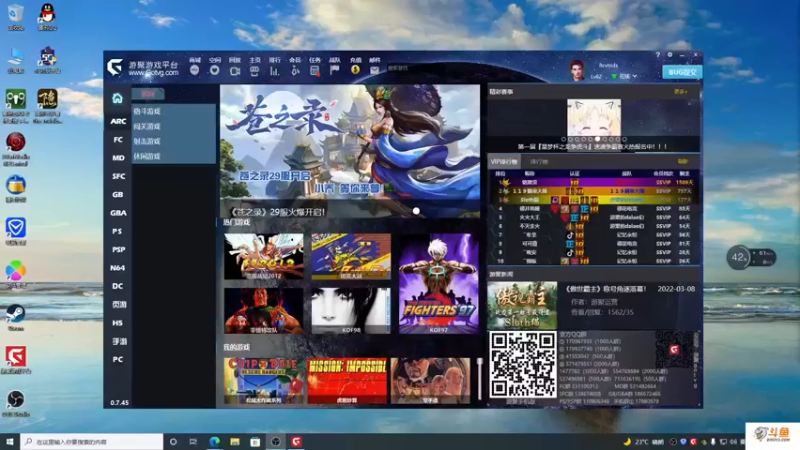Select the SFC platform tab

118,177
